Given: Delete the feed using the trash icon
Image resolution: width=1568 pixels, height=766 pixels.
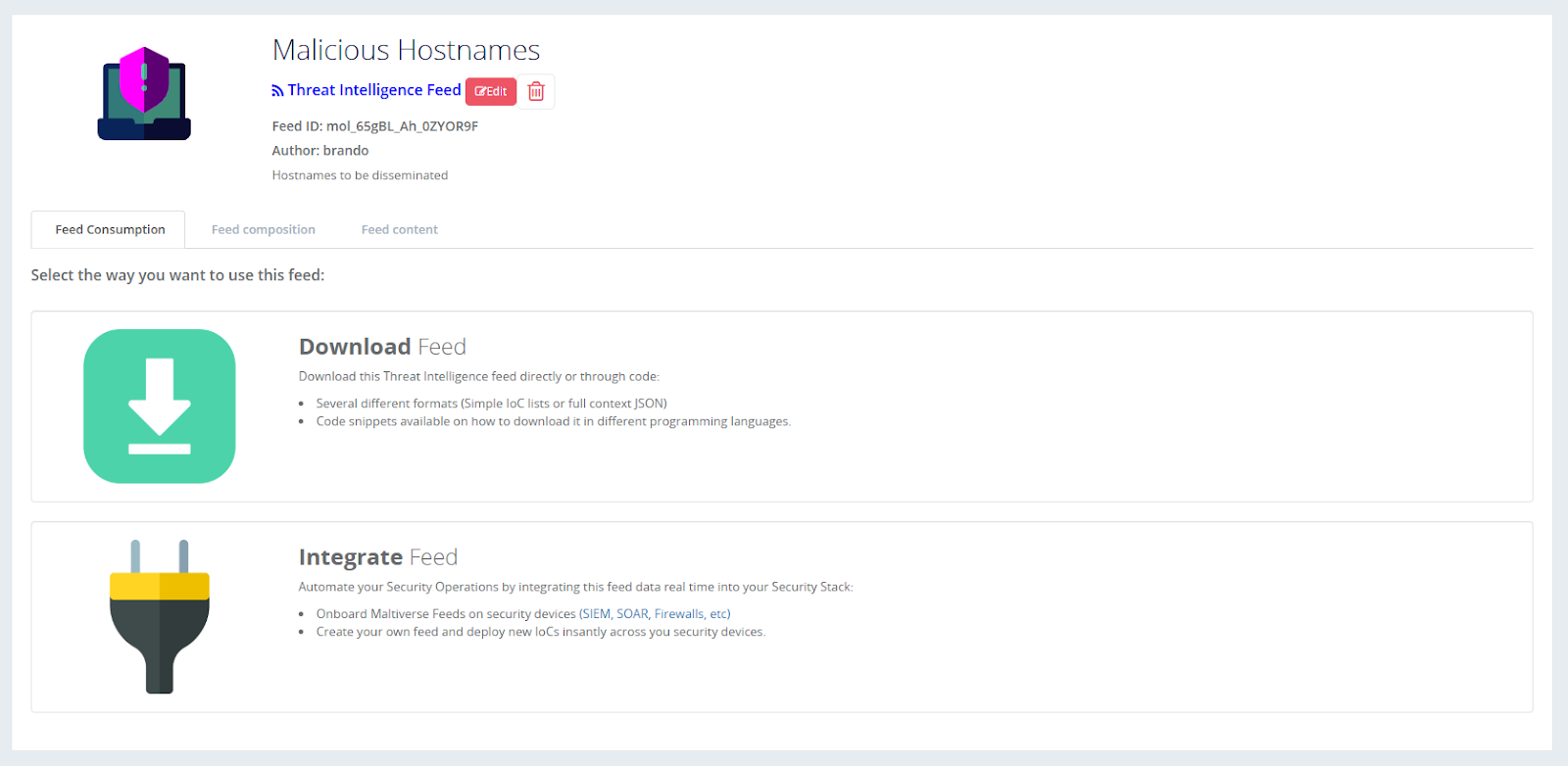Looking at the screenshot, I should (536, 91).
